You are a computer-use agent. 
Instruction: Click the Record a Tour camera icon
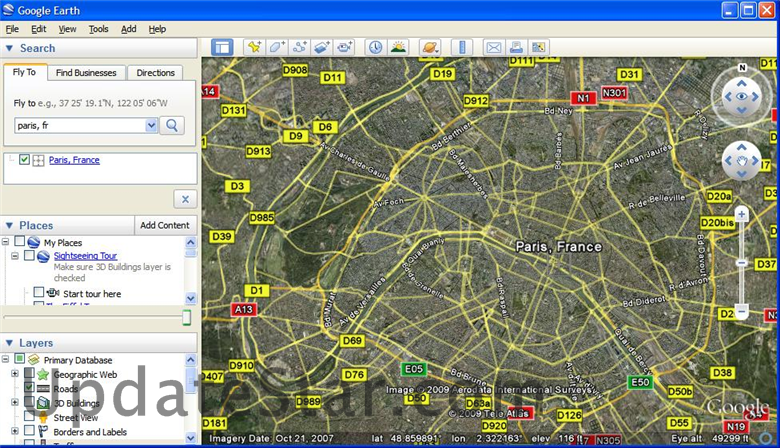coord(345,47)
